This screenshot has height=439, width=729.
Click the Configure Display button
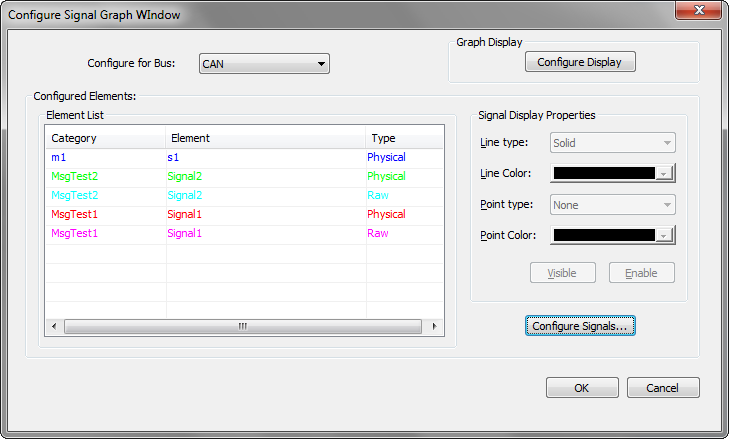(580, 62)
